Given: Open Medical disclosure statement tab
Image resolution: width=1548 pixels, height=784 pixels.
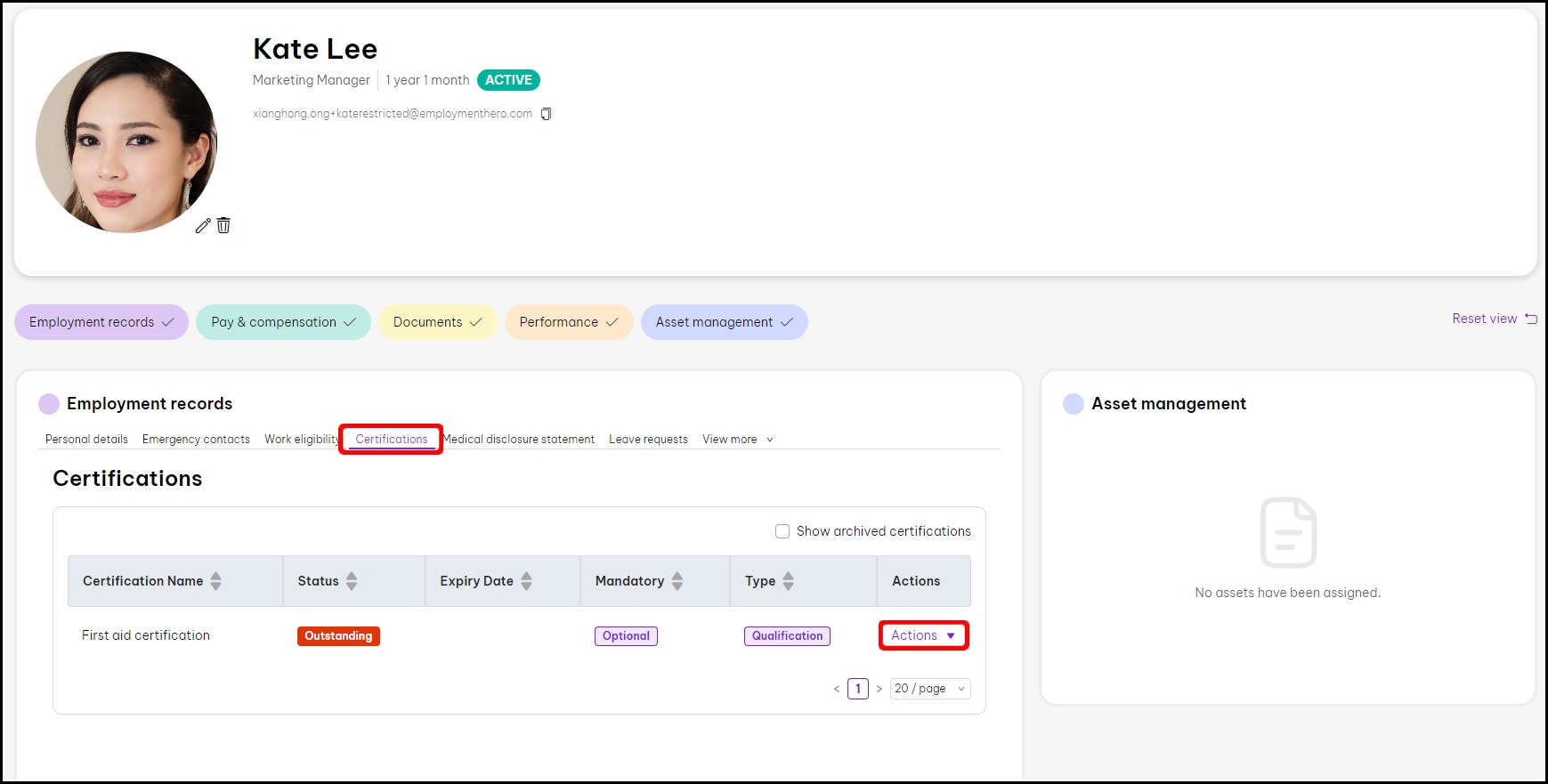Looking at the screenshot, I should pyautogui.click(x=519, y=440).
